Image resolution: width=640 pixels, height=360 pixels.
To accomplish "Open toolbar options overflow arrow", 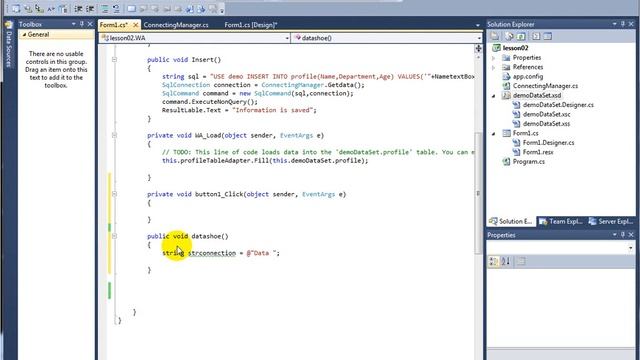I will [222, 10].
